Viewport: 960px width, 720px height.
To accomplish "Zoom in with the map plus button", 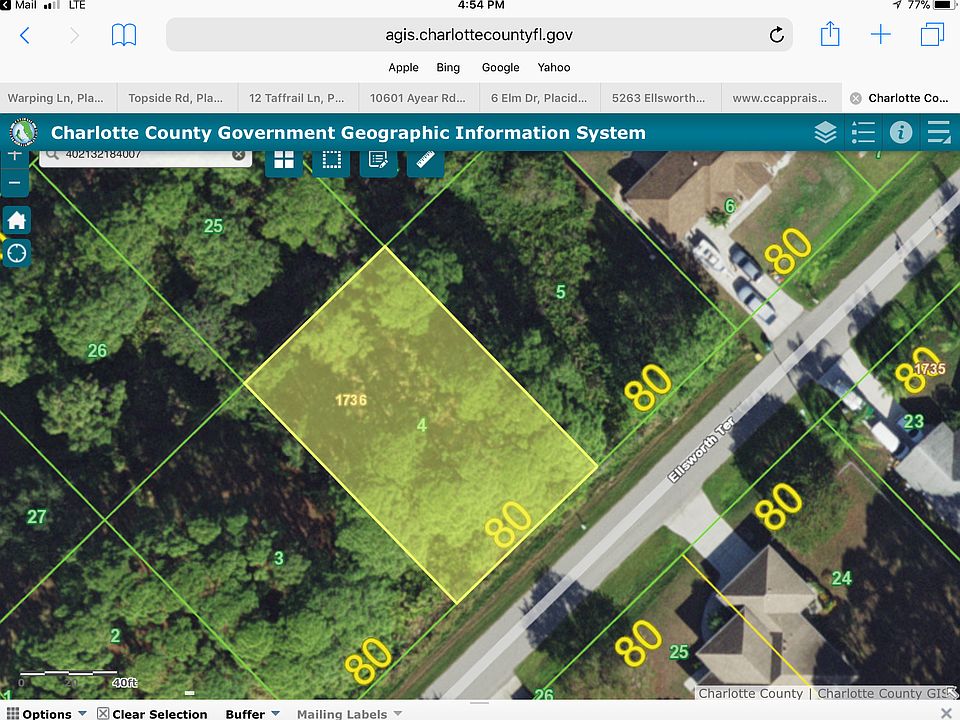I will click(x=15, y=157).
